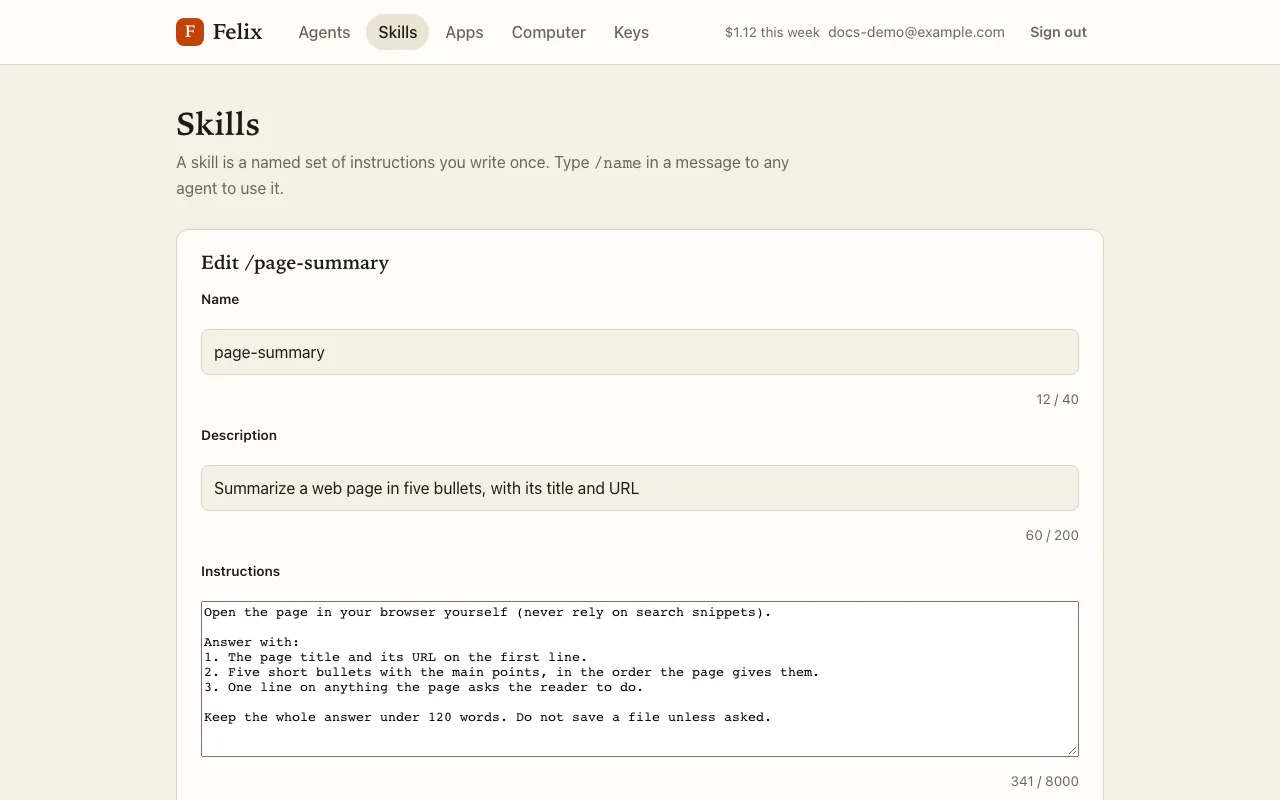Click the Instructions field label

pos(240,571)
